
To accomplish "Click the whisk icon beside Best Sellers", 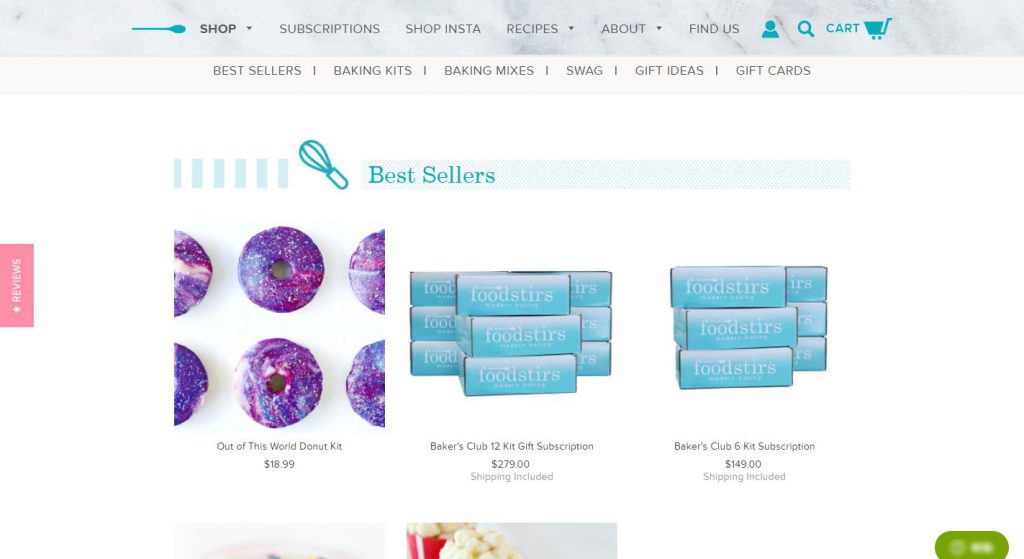I will tap(323, 165).
